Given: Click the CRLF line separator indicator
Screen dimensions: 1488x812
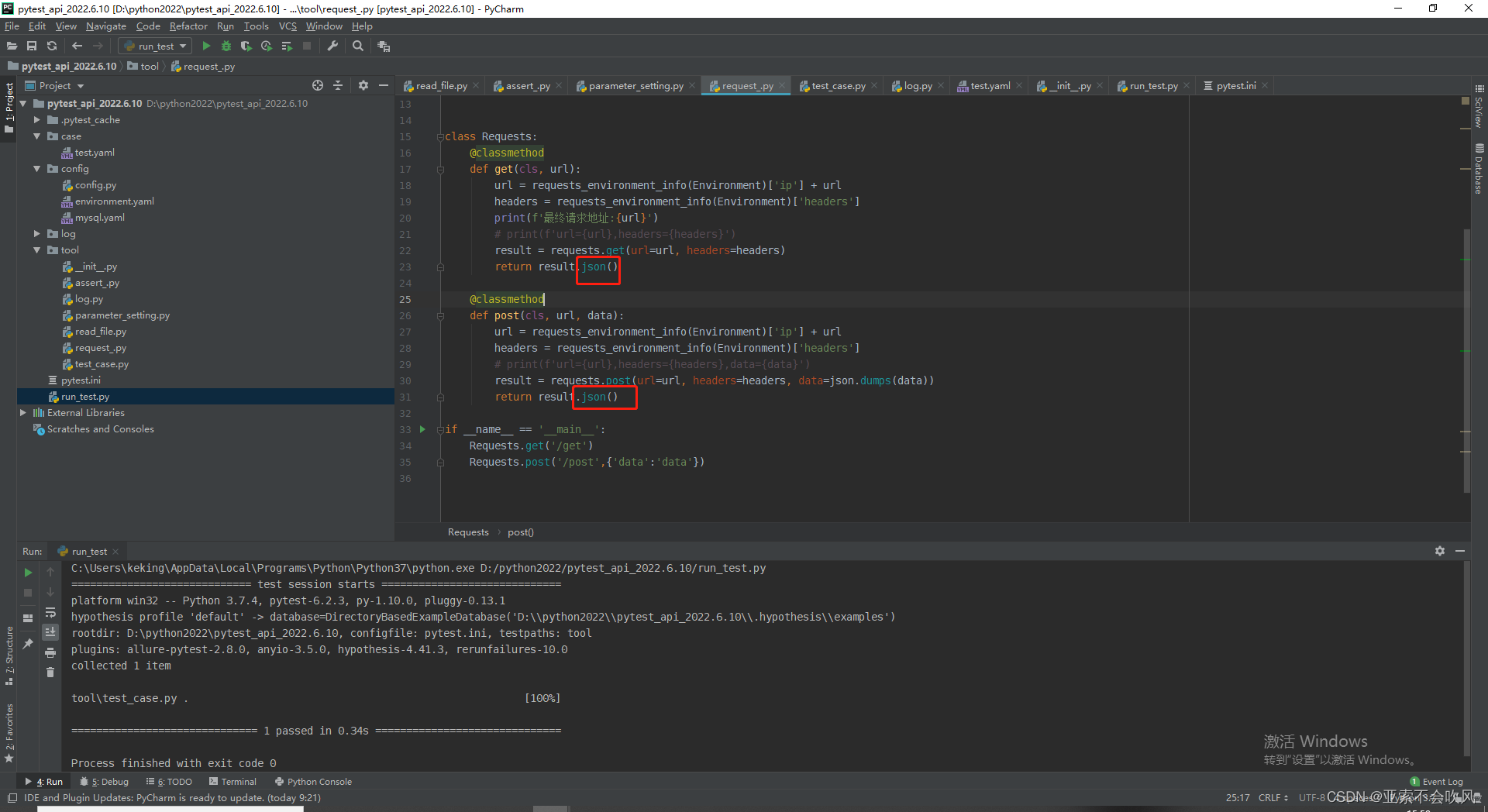Looking at the screenshot, I should click(1273, 798).
